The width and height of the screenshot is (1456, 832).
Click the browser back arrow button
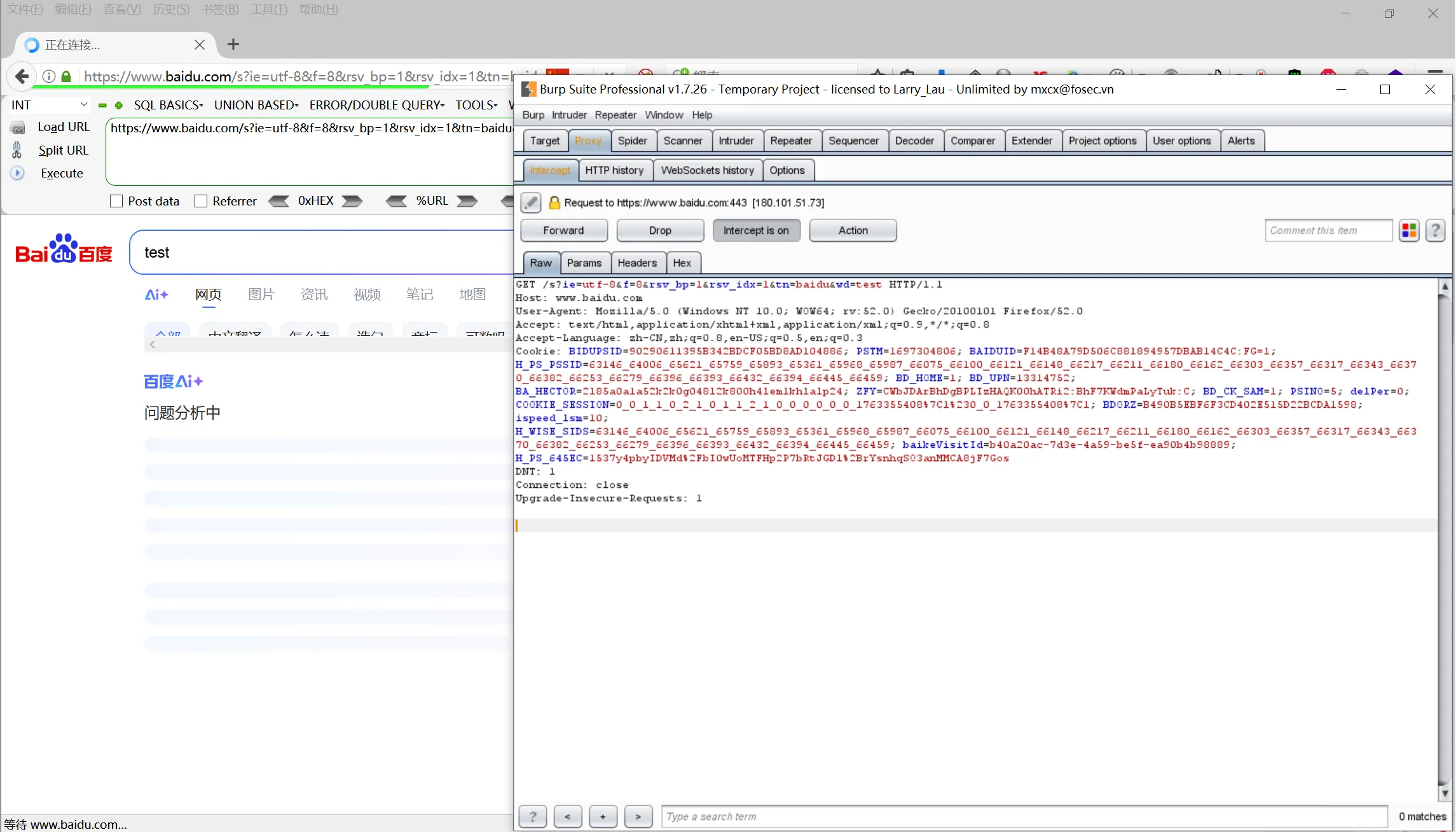pyautogui.click(x=22, y=77)
